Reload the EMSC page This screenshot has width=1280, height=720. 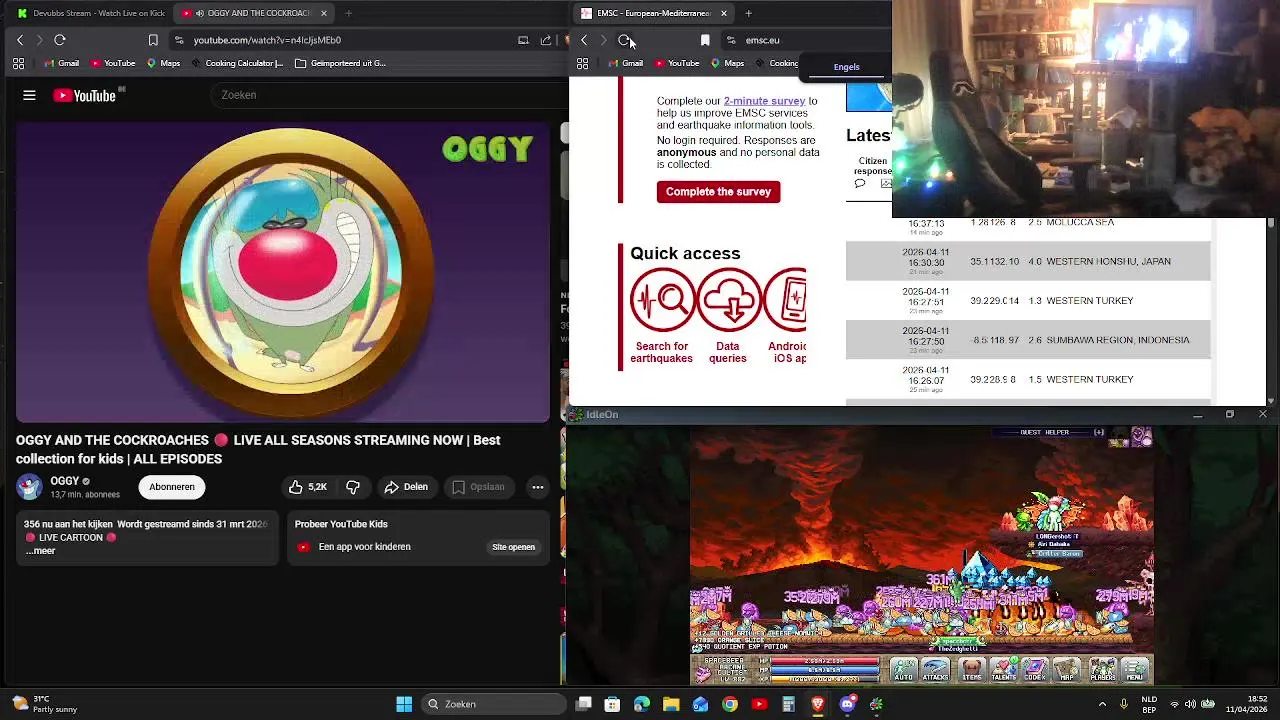(x=625, y=40)
